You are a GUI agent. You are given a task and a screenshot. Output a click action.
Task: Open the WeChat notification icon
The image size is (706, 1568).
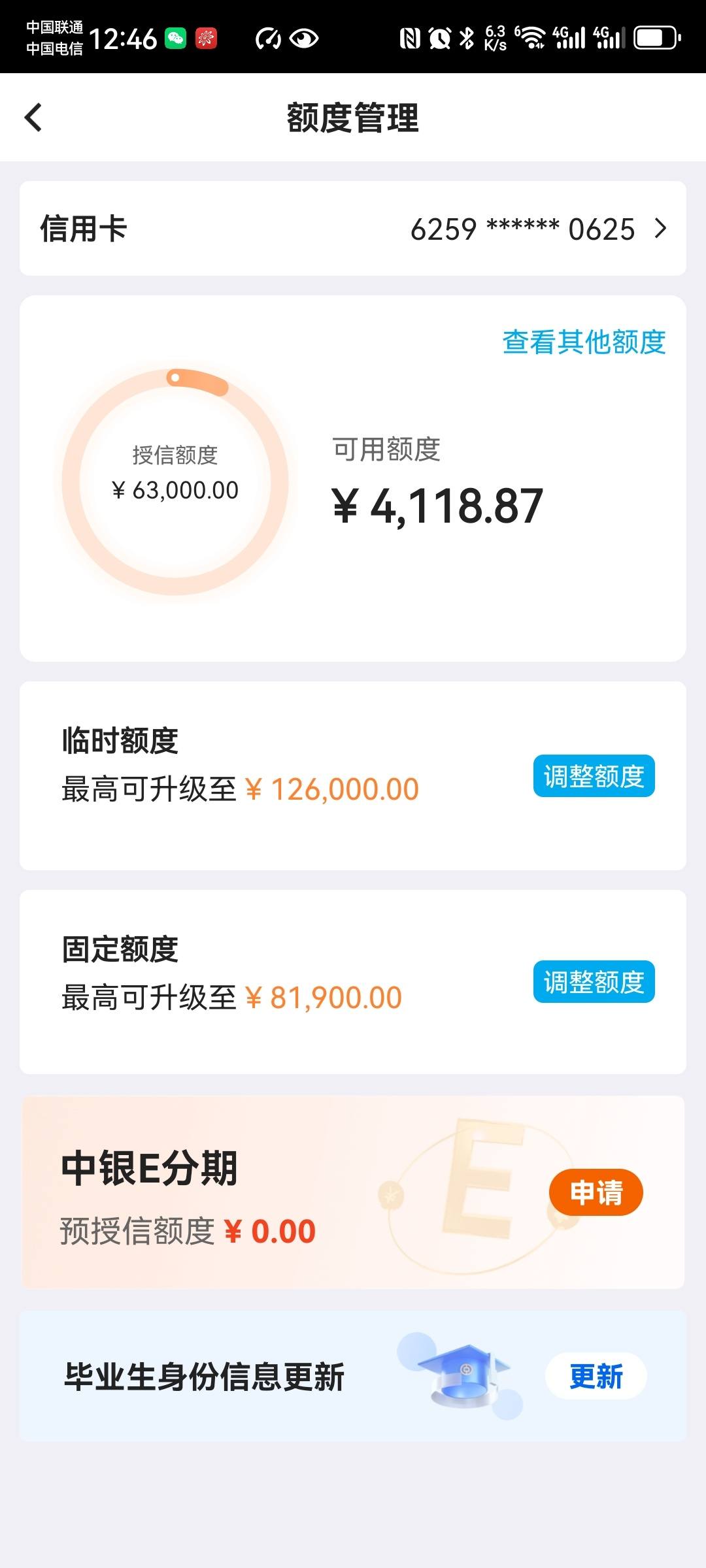pos(175,39)
